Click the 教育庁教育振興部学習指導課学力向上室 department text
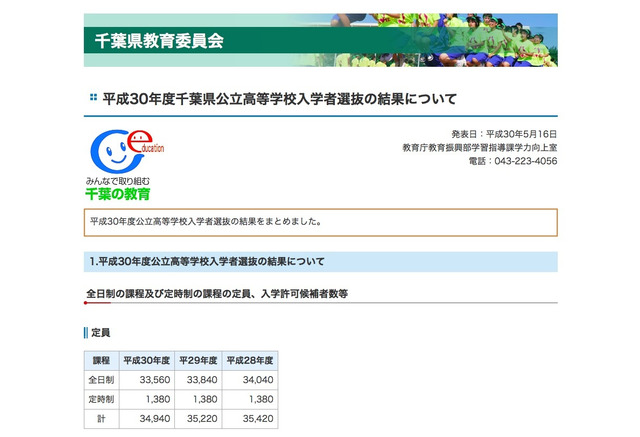Screen dimensions: 640x437 [x=479, y=147]
